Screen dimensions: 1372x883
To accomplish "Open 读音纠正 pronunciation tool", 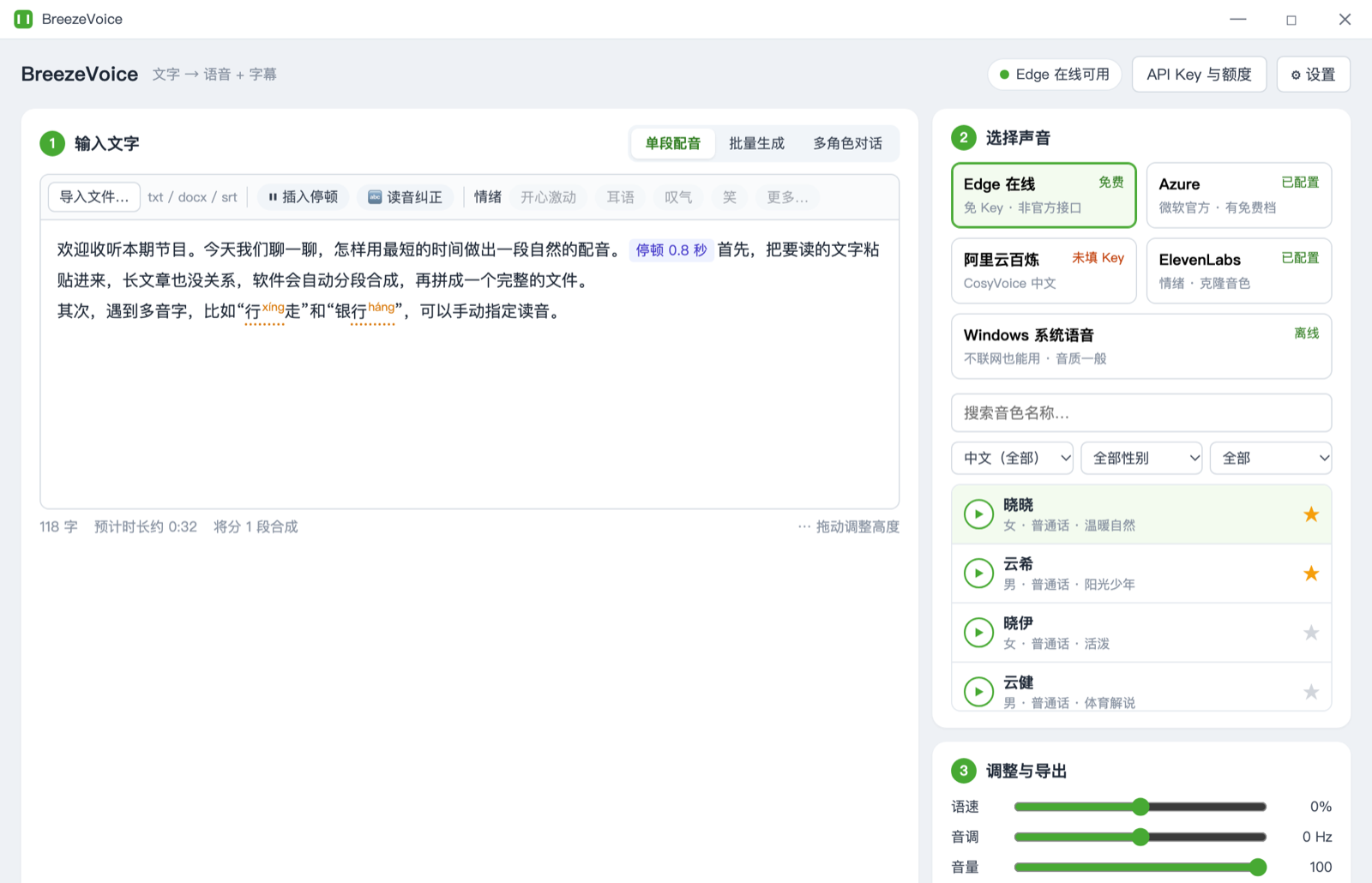I will pos(405,197).
